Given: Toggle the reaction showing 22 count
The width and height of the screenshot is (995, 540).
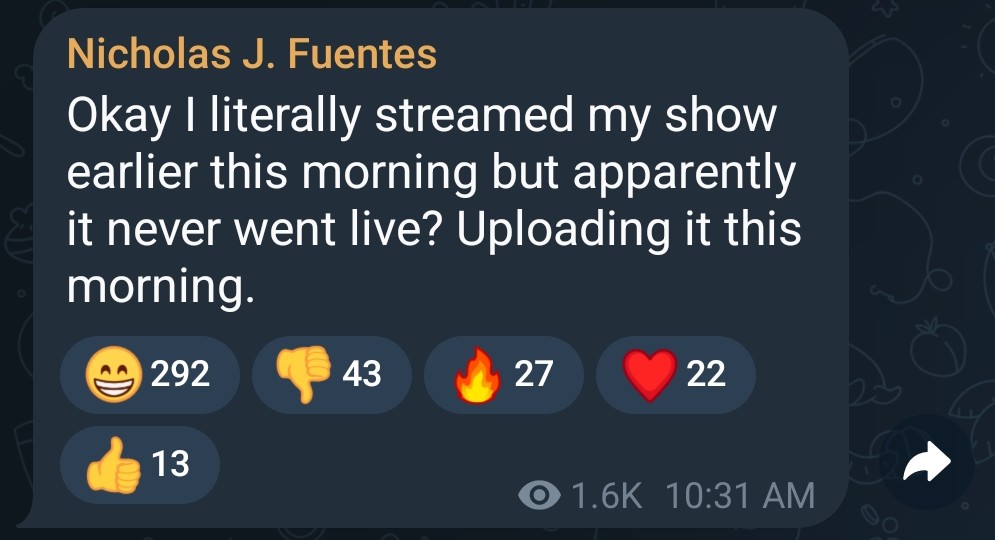Looking at the screenshot, I should (675, 374).
